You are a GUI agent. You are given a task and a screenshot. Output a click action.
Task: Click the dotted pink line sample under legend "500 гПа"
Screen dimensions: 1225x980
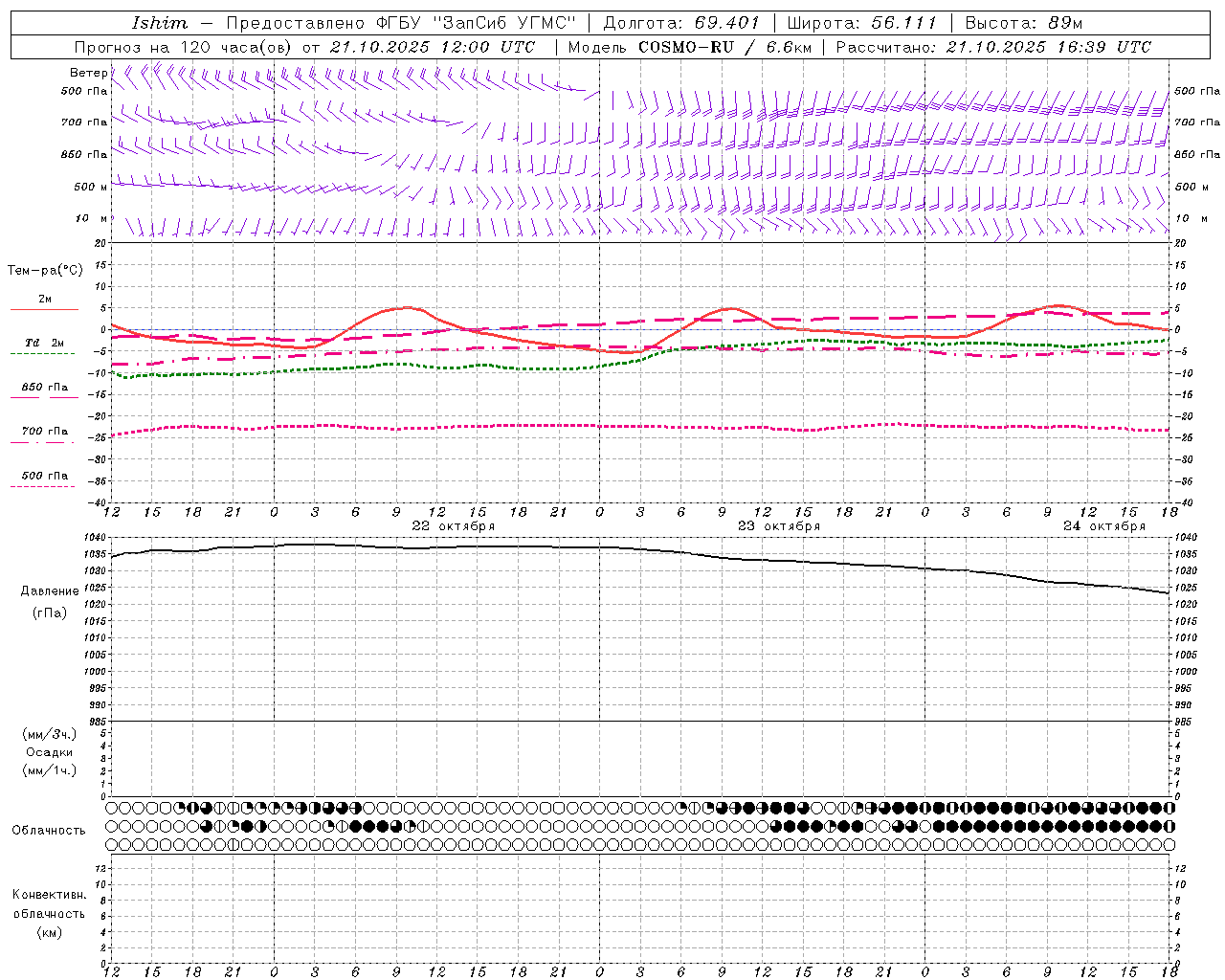(x=43, y=486)
